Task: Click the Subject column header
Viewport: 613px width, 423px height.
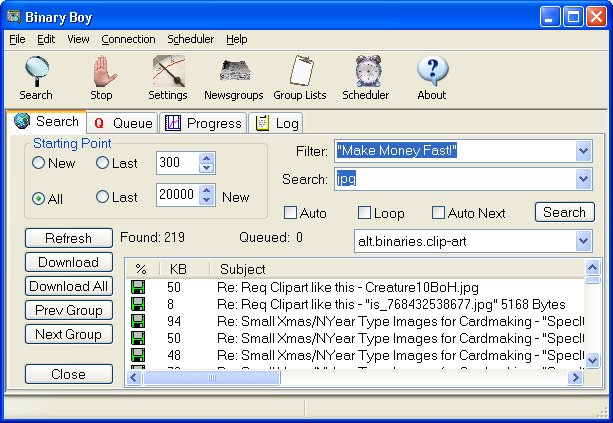Action: point(397,269)
